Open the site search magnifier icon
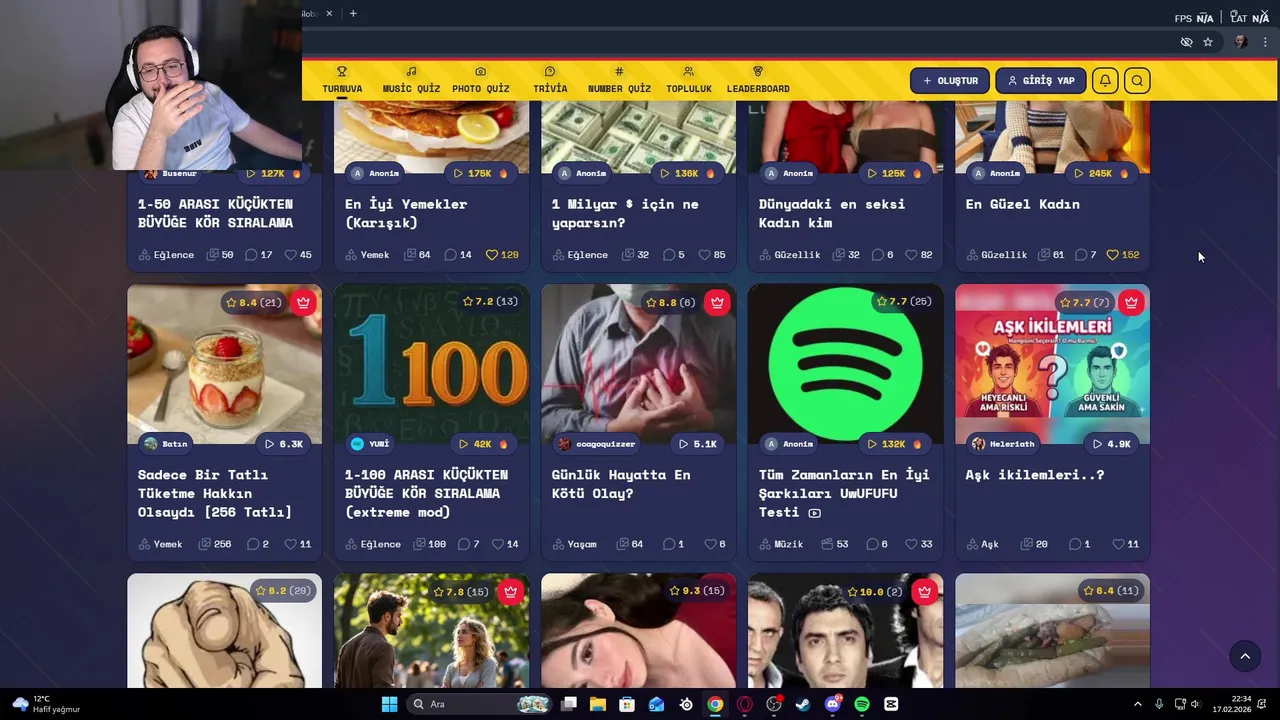The image size is (1280, 720). click(1137, 81)
